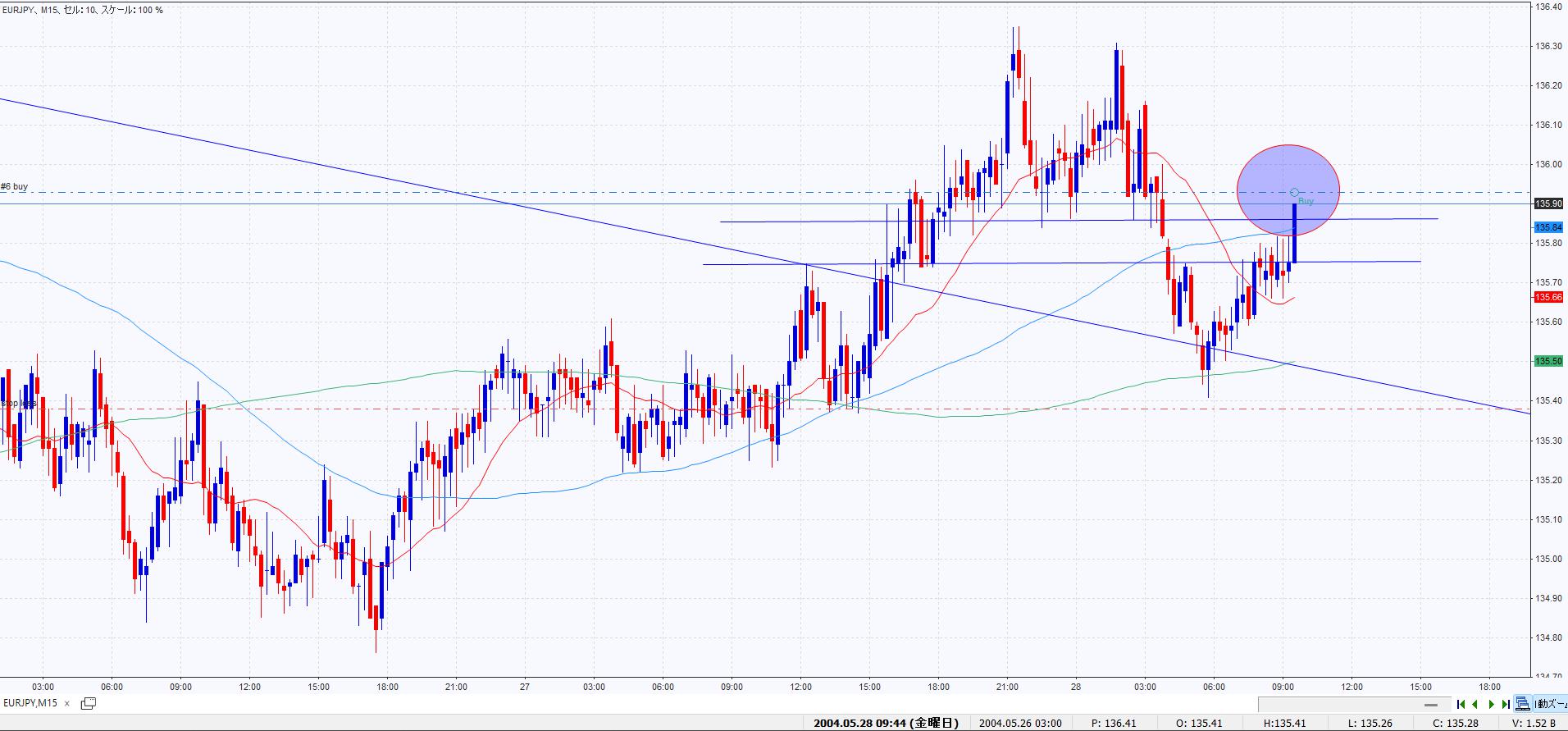This screenshot has height=731, width=1568.
Task: Click the #6 buy order line label
Action: (x=15, y=187)
